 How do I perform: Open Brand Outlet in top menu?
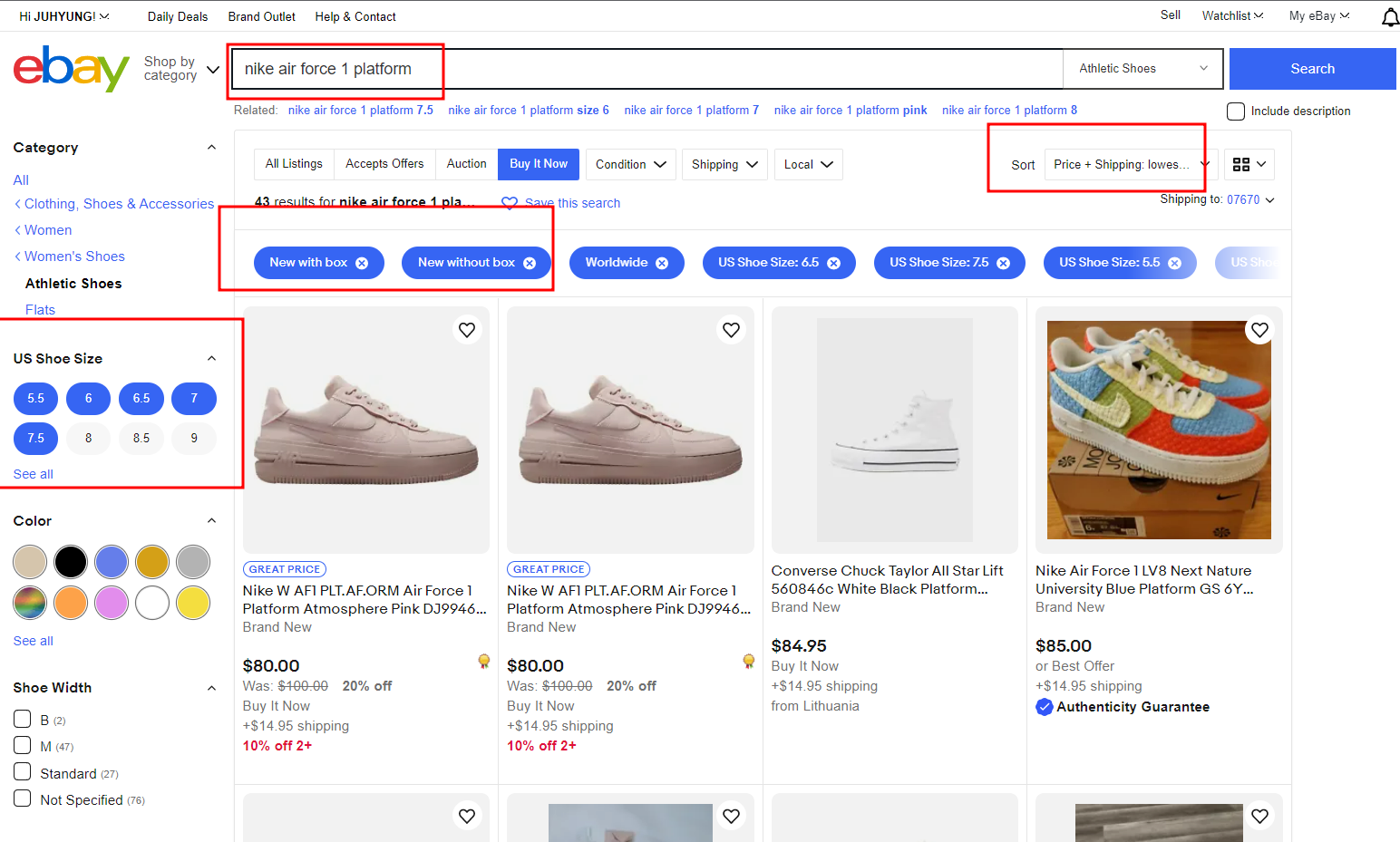pos(261,16)
